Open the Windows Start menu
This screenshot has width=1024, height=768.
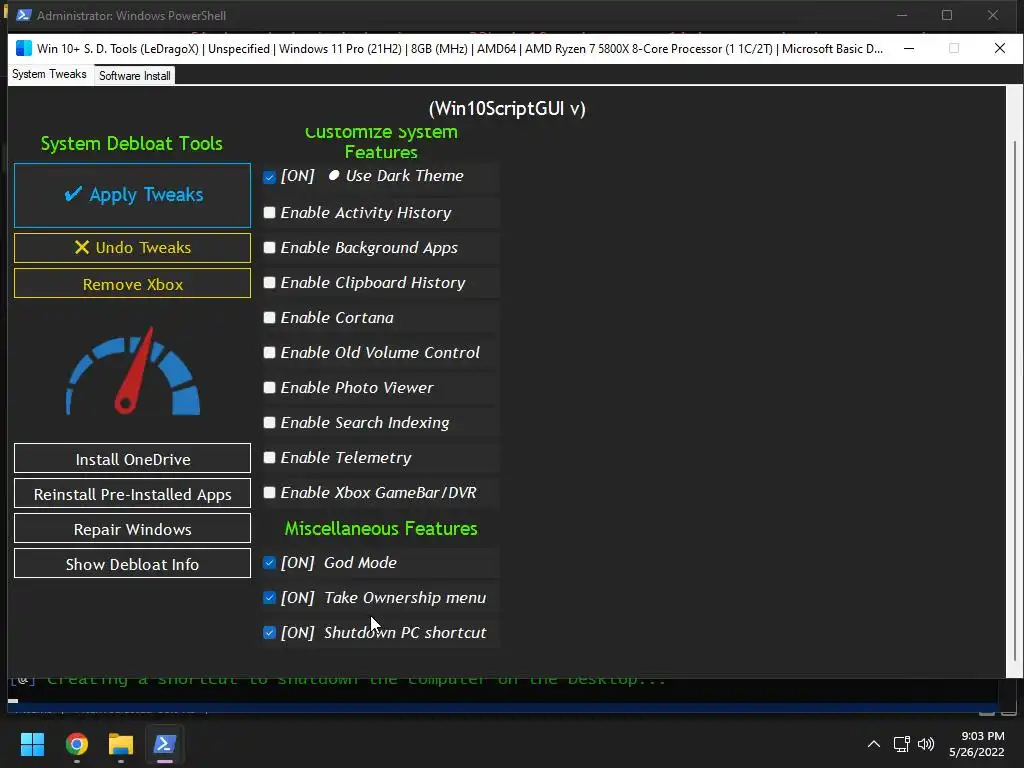[x=32, y=744]
